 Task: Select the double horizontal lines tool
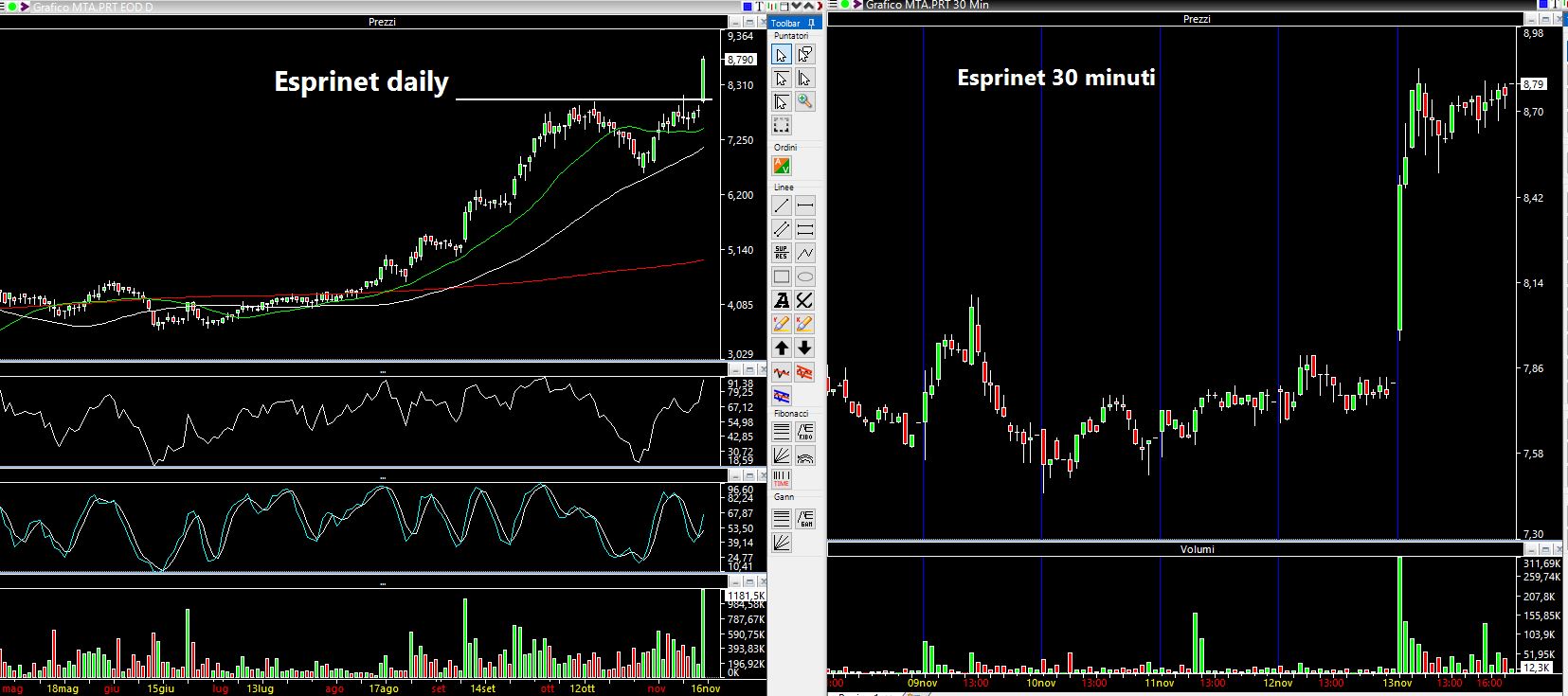pyautogui.click(x=804, y=229)
